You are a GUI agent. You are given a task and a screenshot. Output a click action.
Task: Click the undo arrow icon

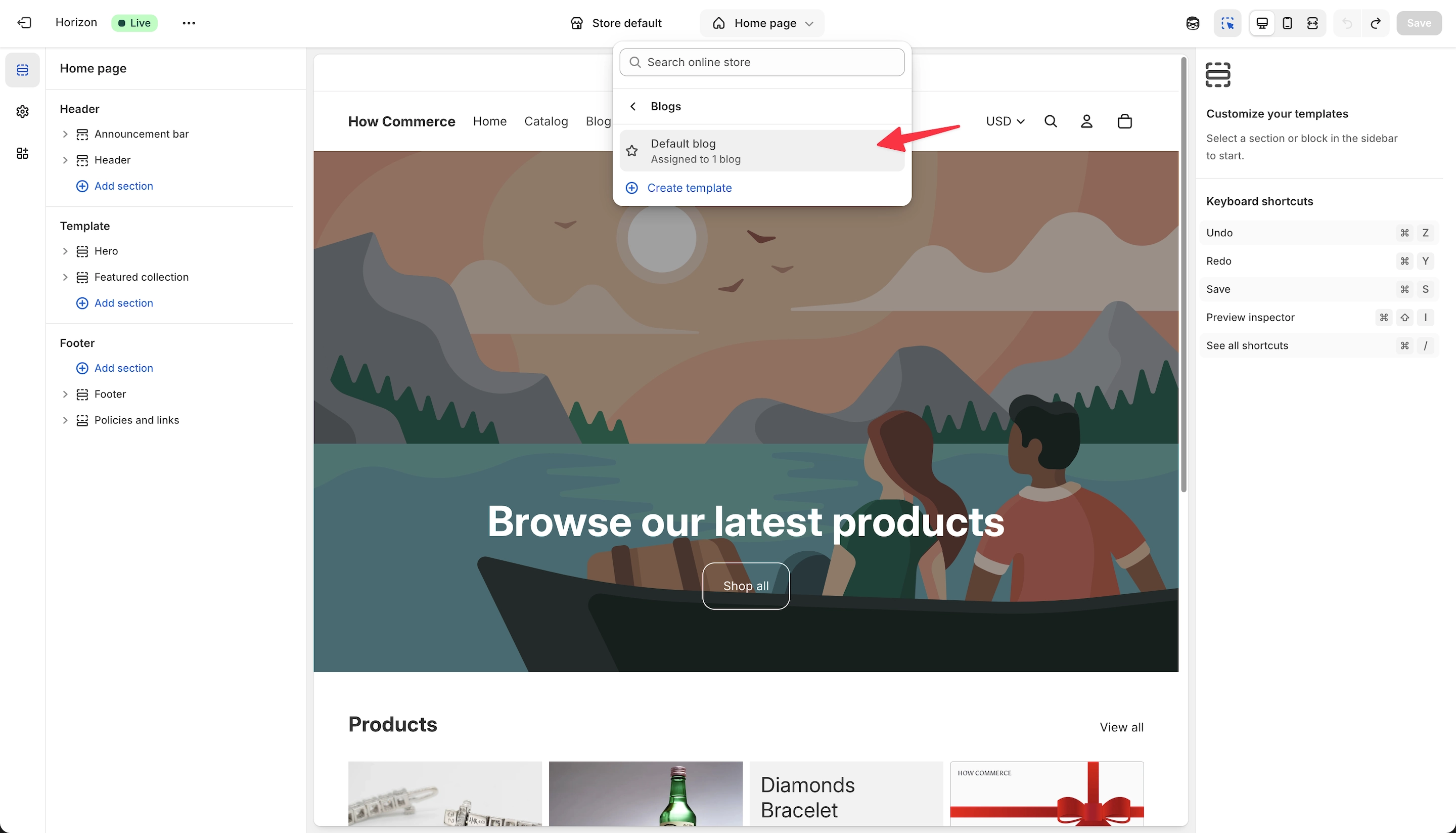click(x=1347, y=23)
